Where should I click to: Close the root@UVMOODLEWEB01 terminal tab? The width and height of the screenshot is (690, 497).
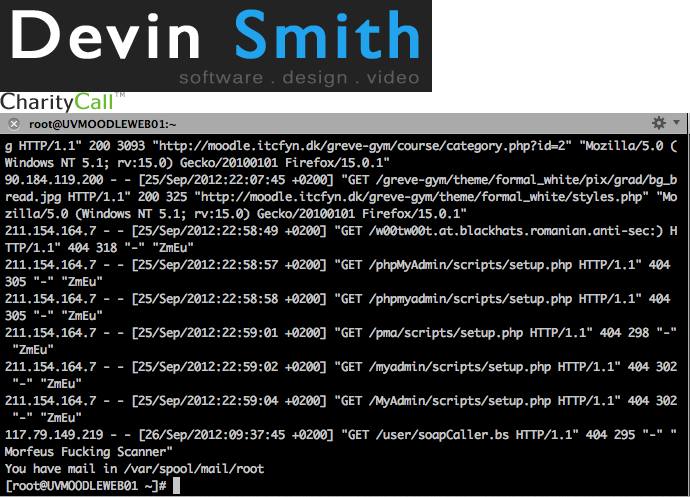pyautogui.click(x=13, y=124)
